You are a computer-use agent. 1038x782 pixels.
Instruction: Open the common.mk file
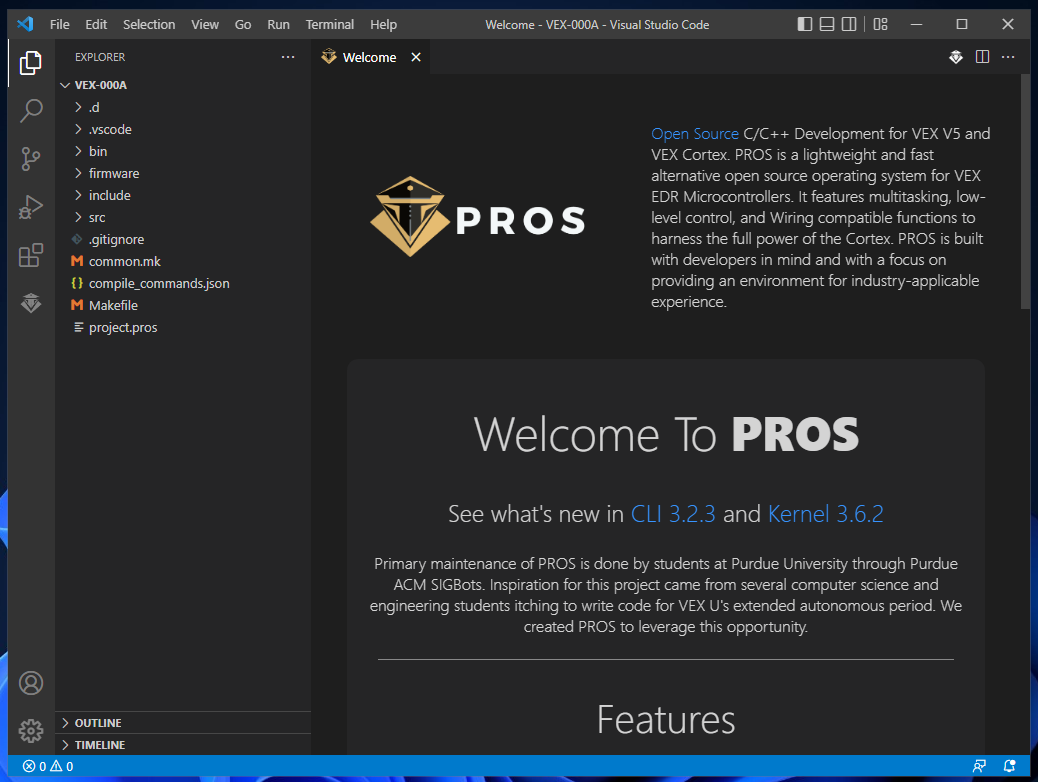click(183, 262)
